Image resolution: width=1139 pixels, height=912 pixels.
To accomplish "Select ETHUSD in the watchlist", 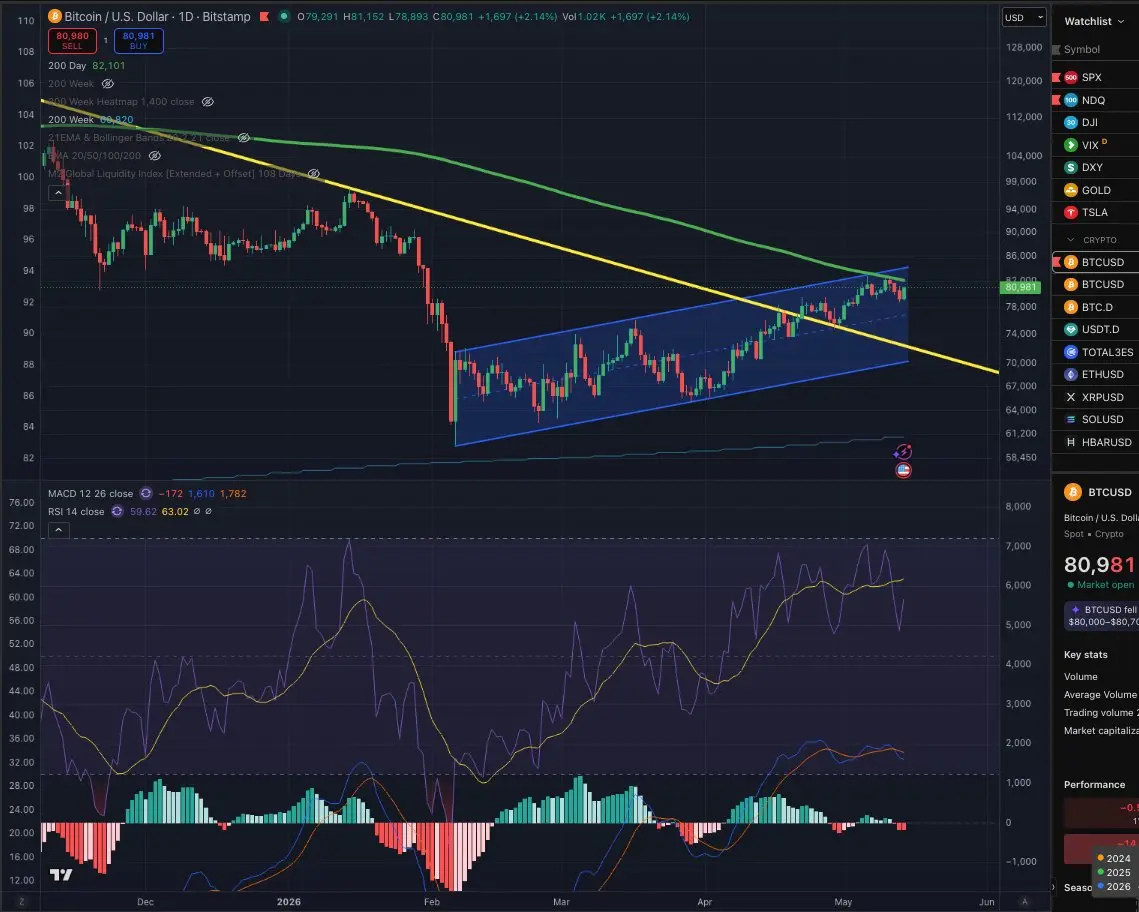I will [1095, 374].
